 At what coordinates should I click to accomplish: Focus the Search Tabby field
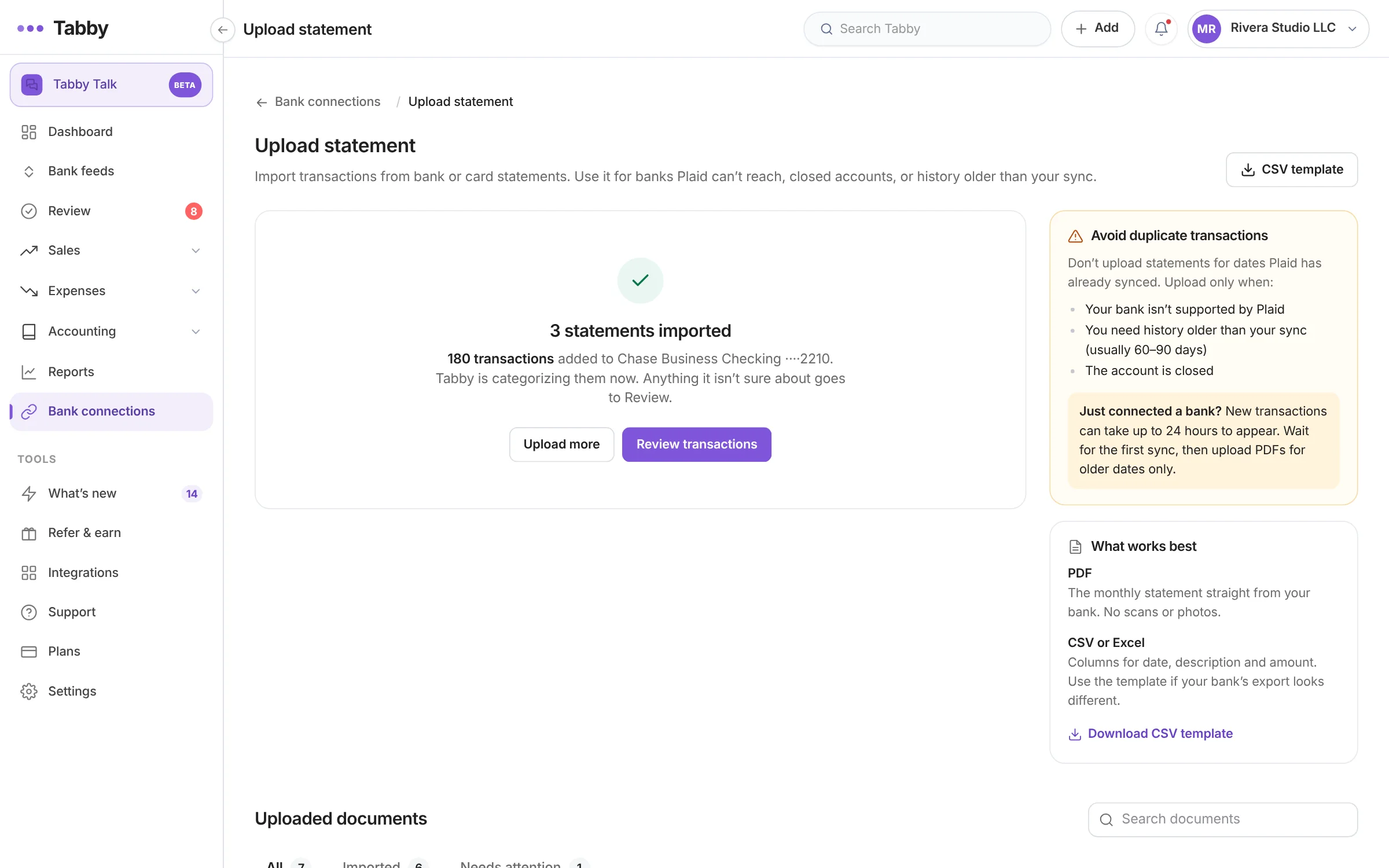[x=927, y=29]
